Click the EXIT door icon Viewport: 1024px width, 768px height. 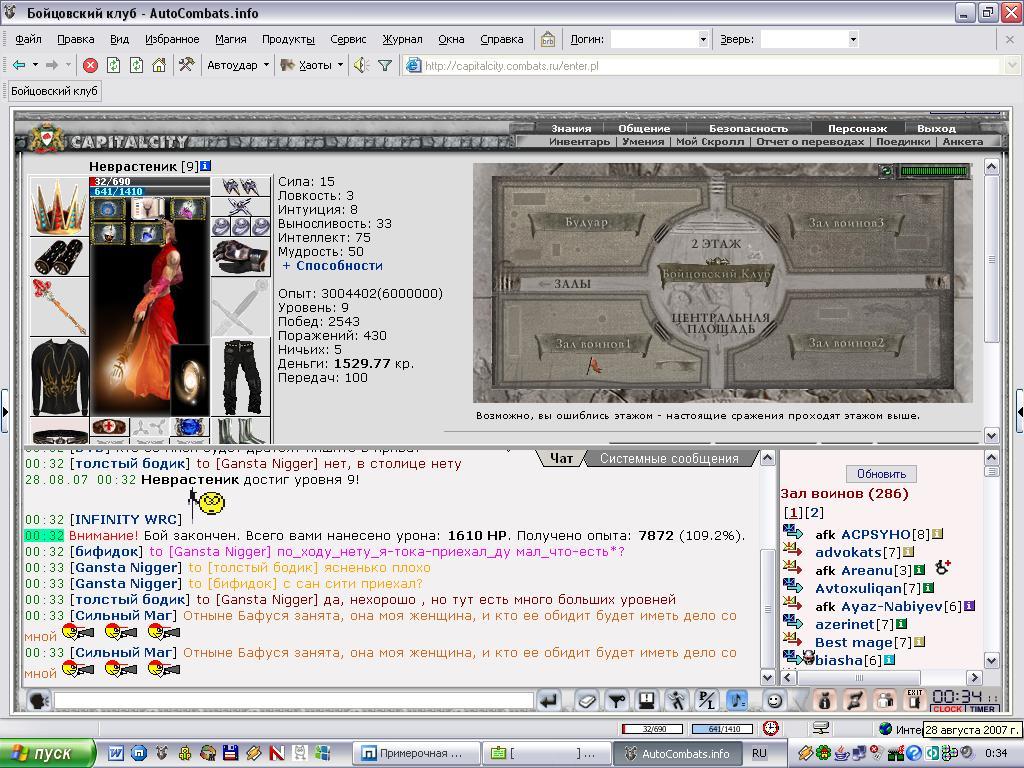[915, 700]
